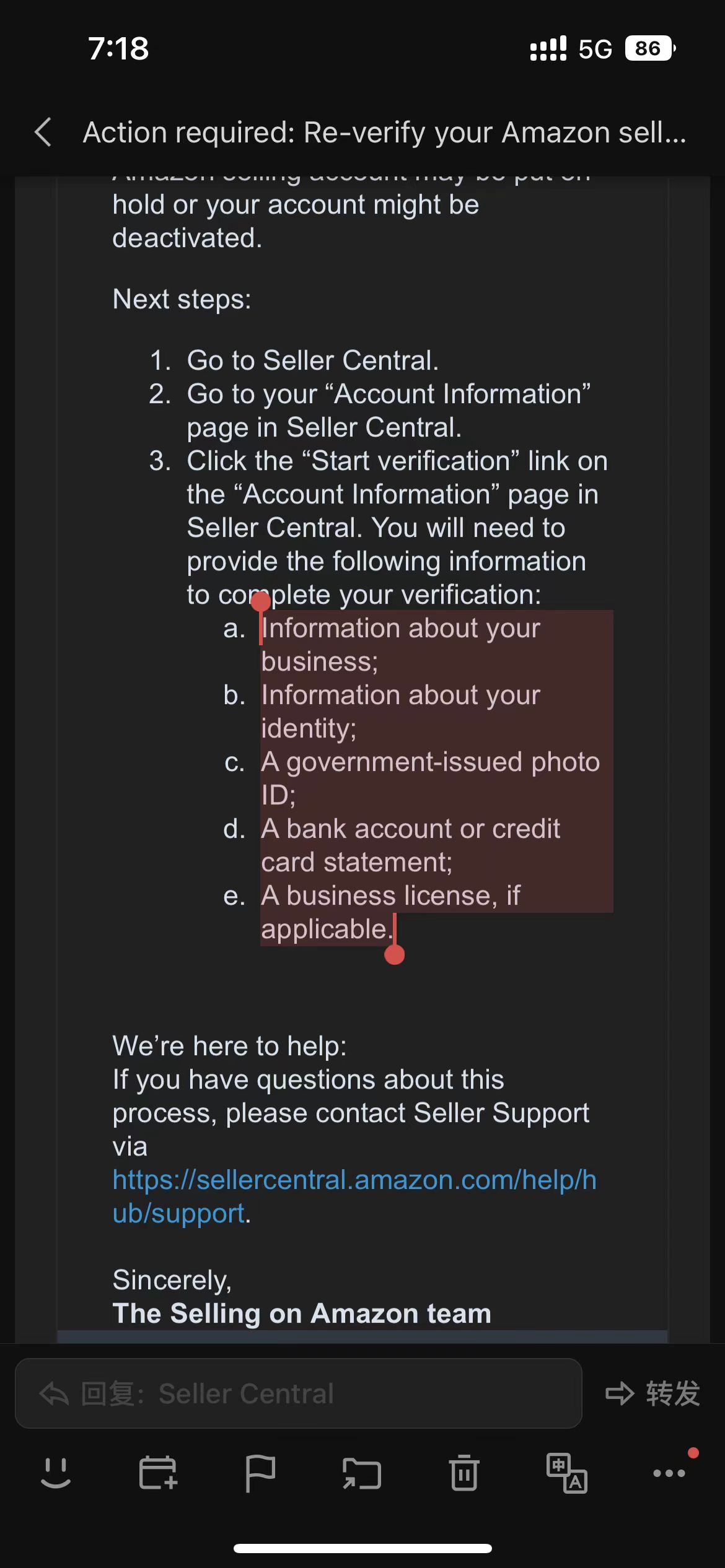Tap the upper red selection handle
Image resolution: width=725 pixels, height=1568 pixels.
coord(261,601)
